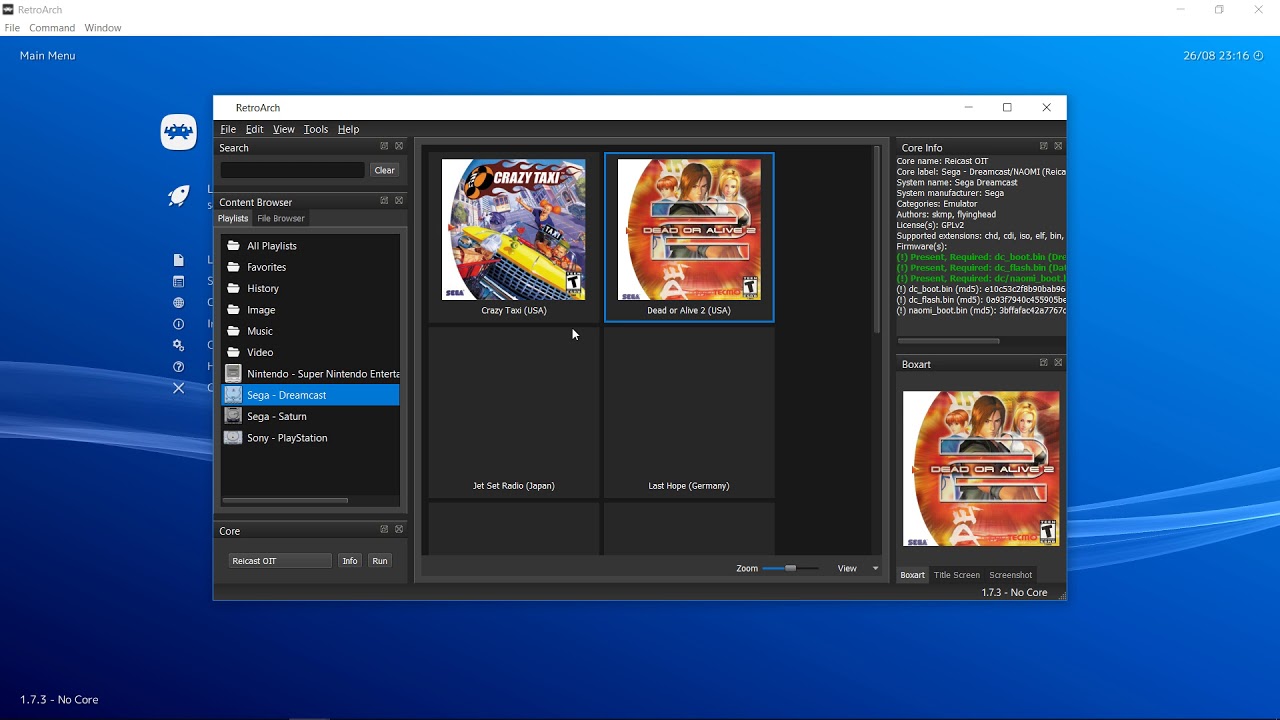Close the Core dock panel

[x=399, y=529]
